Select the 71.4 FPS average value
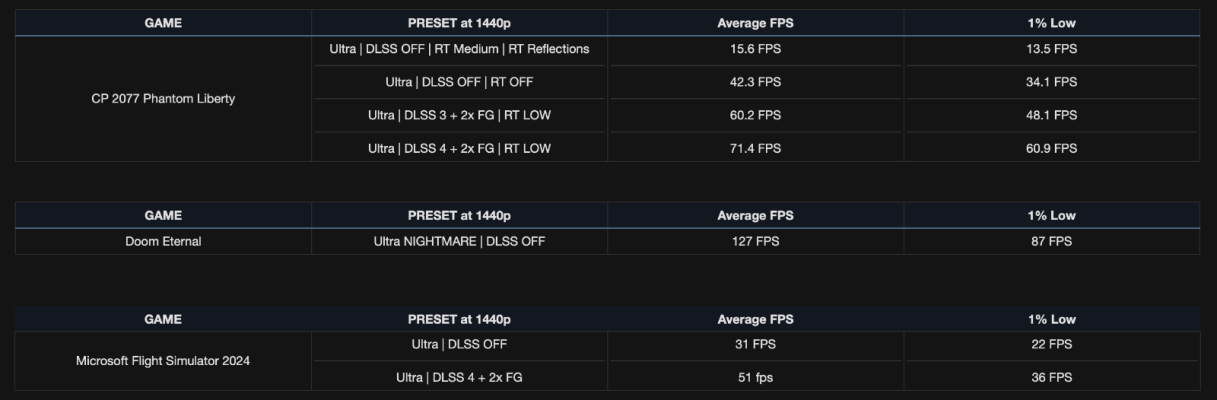 point(755,148)
